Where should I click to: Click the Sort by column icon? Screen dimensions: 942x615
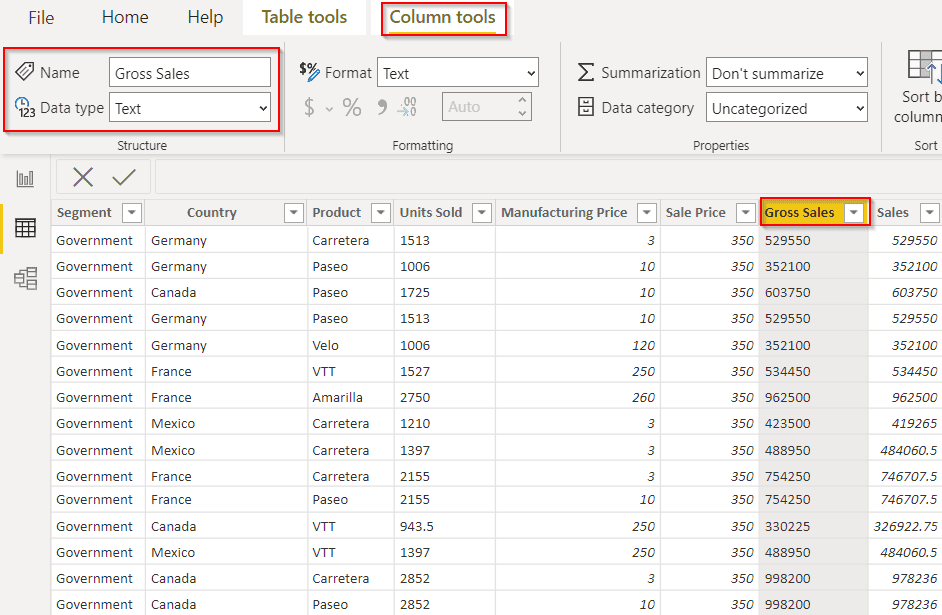[924, 67]
